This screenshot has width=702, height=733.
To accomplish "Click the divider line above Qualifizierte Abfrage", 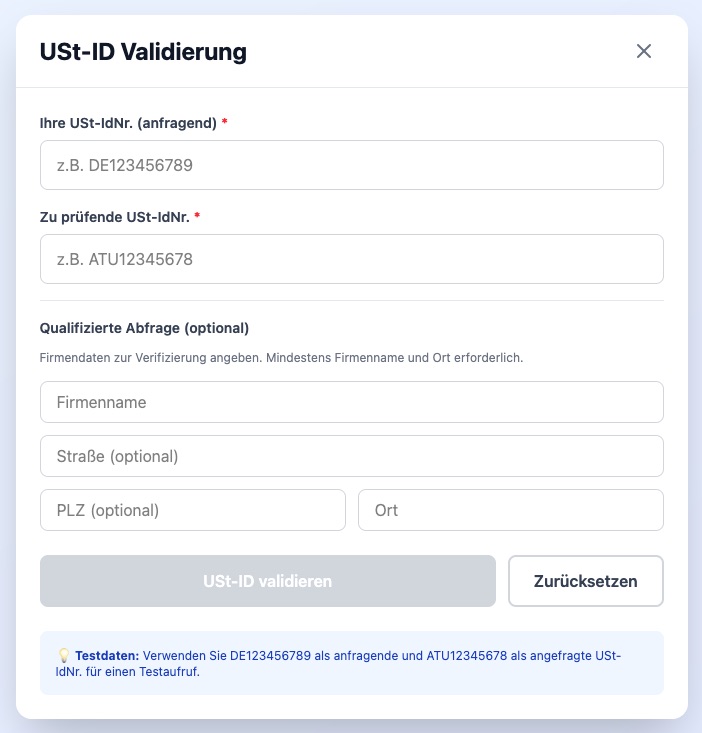I will (x=351, y=300).
